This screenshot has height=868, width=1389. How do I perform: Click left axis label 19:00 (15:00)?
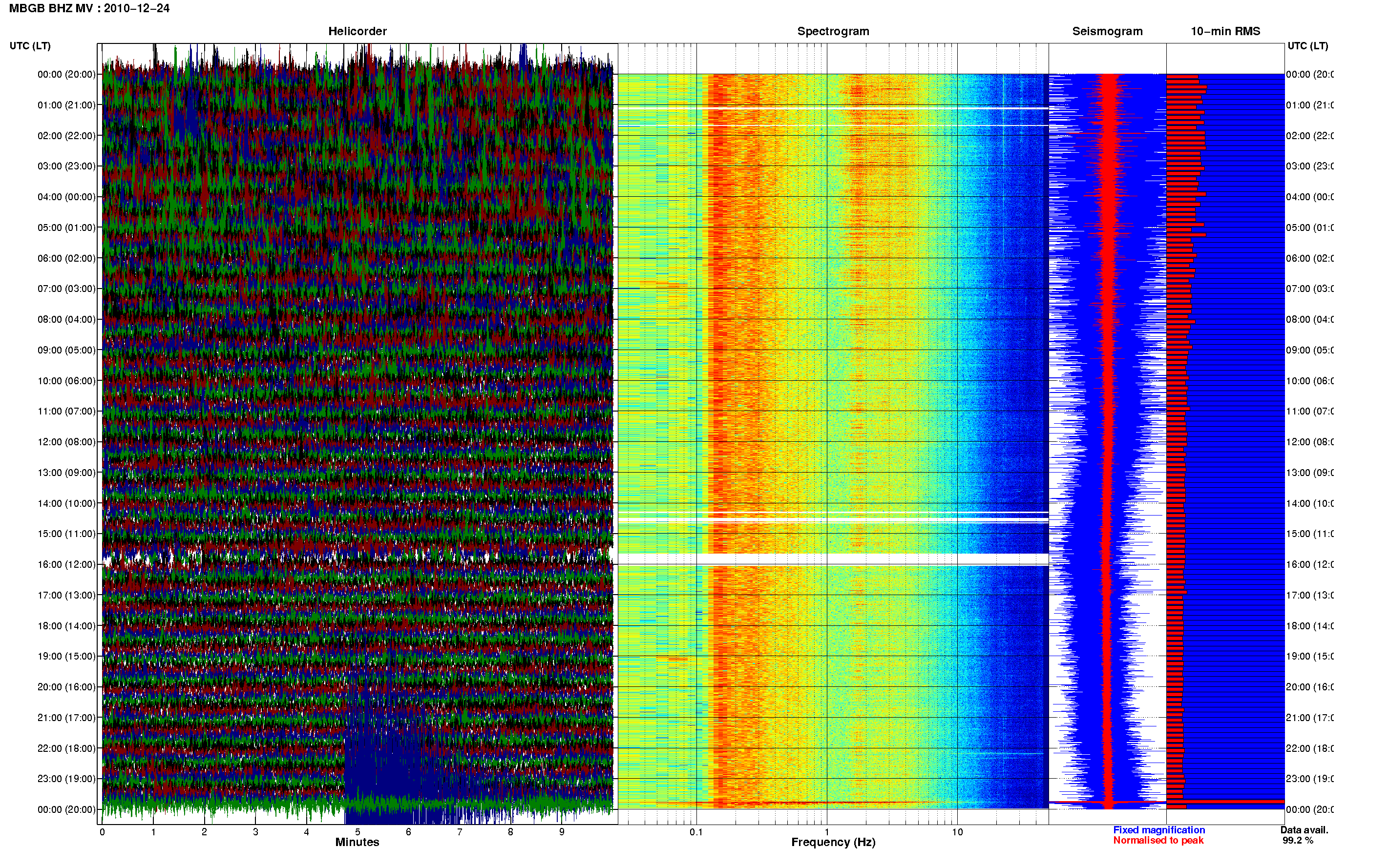(66, 656)
